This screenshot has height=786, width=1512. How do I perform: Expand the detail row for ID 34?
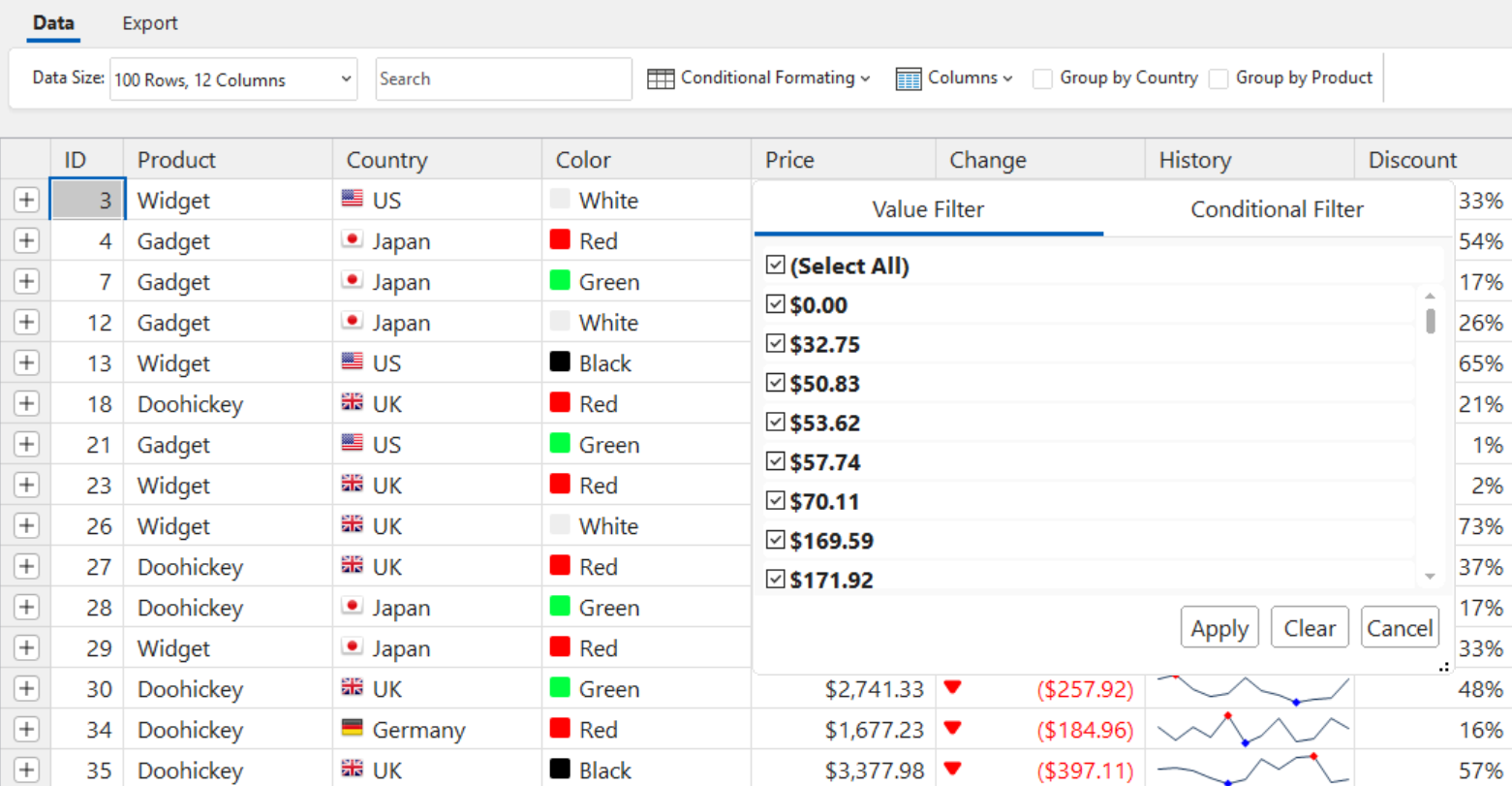(x=26, y=729)
